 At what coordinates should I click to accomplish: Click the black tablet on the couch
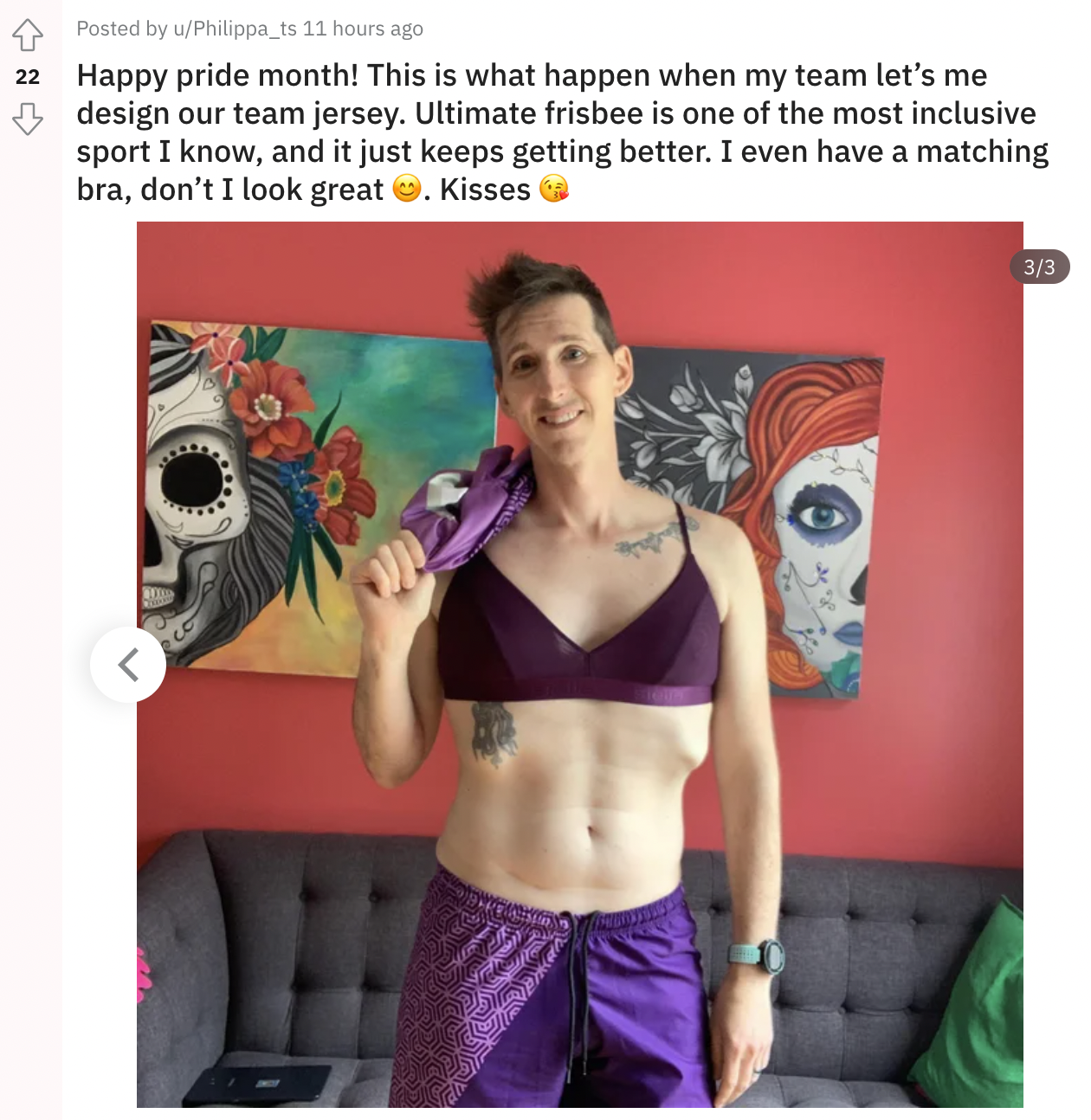point(258,1085)
